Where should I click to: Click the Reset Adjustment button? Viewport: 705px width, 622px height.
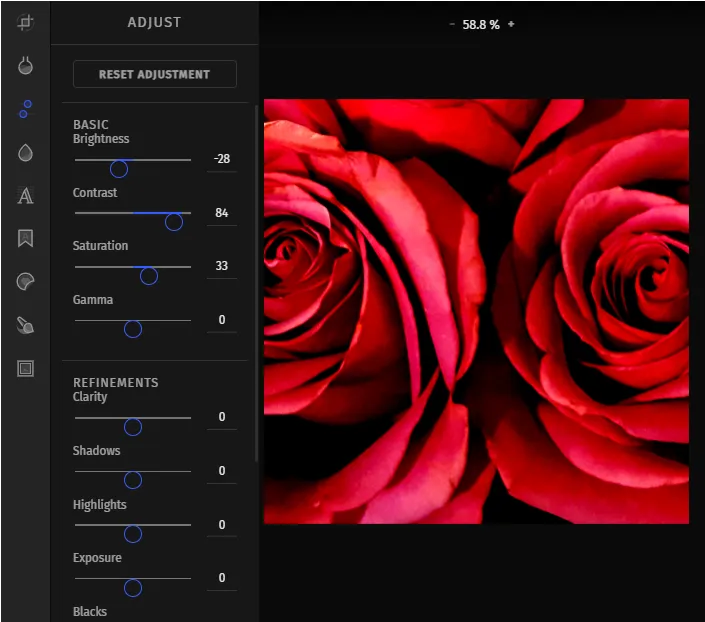click(155, 74)
